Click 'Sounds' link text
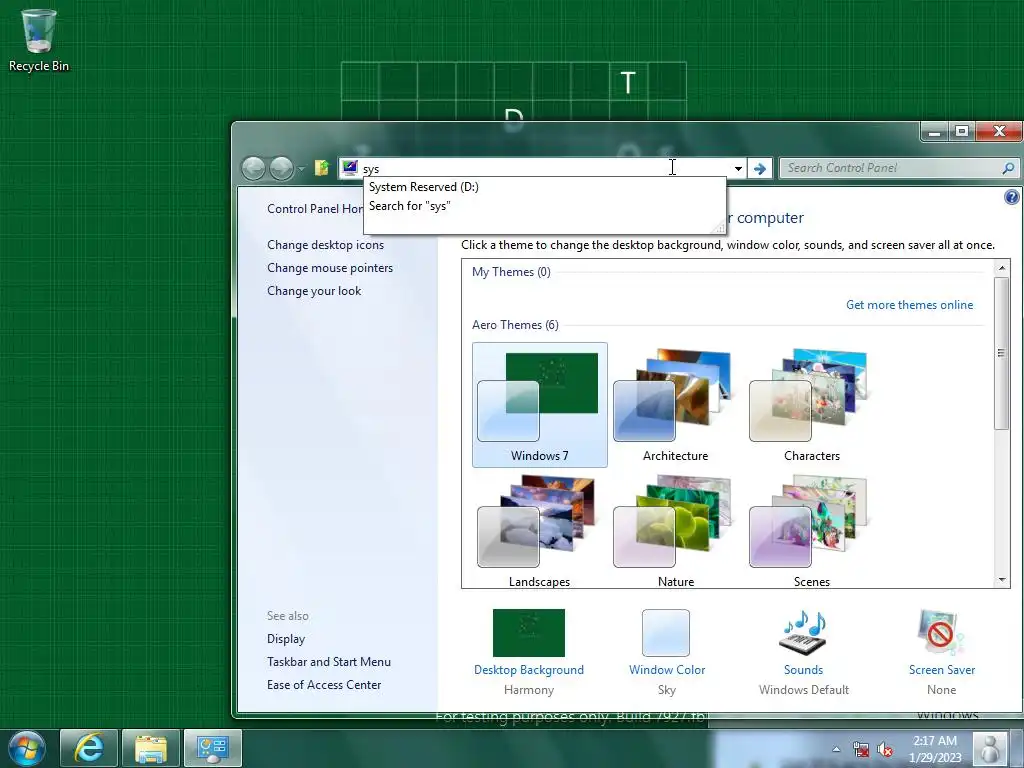The height and width of the screenshot is (768, 1024). click(x=803, y=670)
